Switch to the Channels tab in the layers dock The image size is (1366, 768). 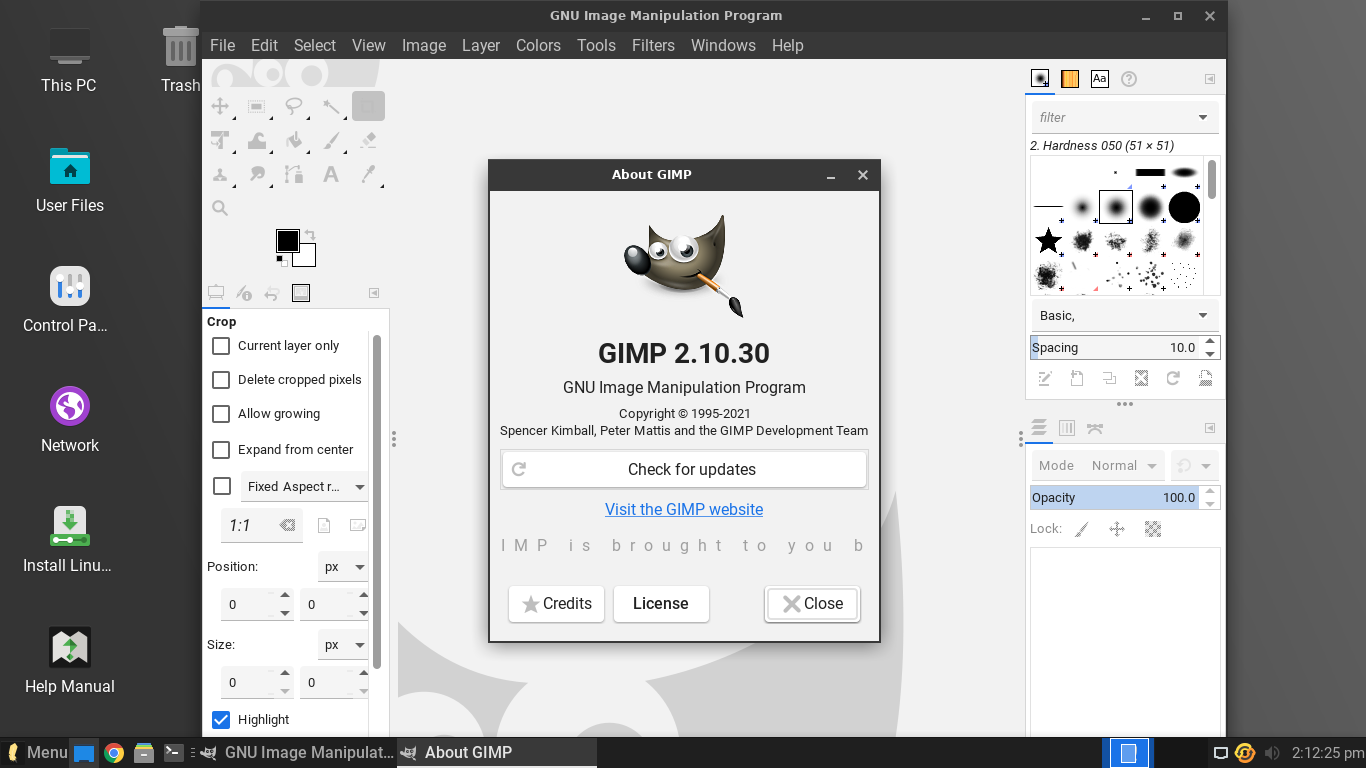click(x=1066, y=428)
